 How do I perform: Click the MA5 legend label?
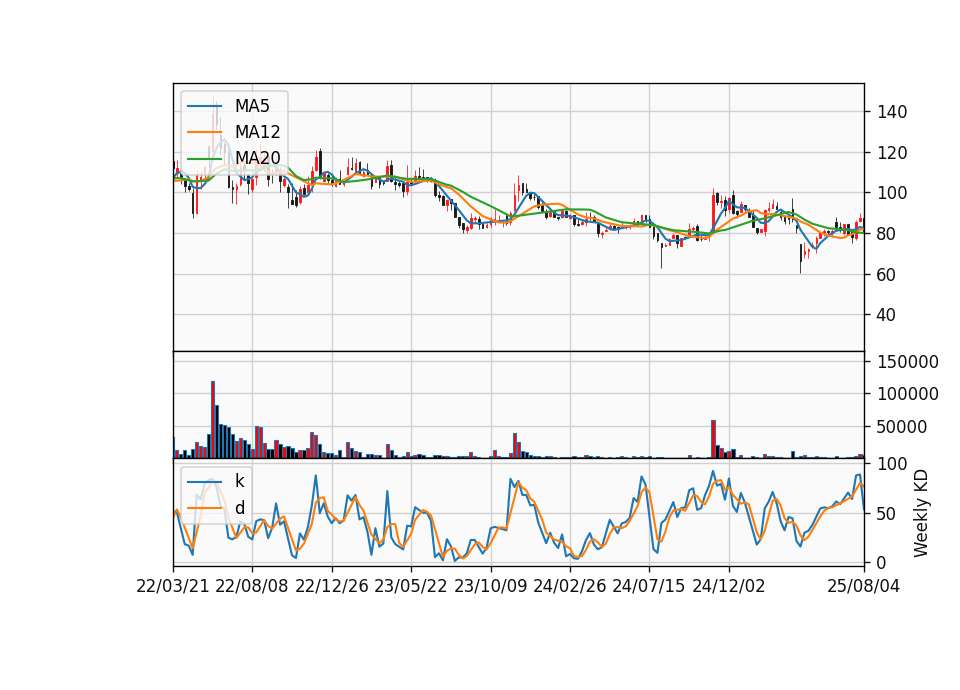click(252, 106)
